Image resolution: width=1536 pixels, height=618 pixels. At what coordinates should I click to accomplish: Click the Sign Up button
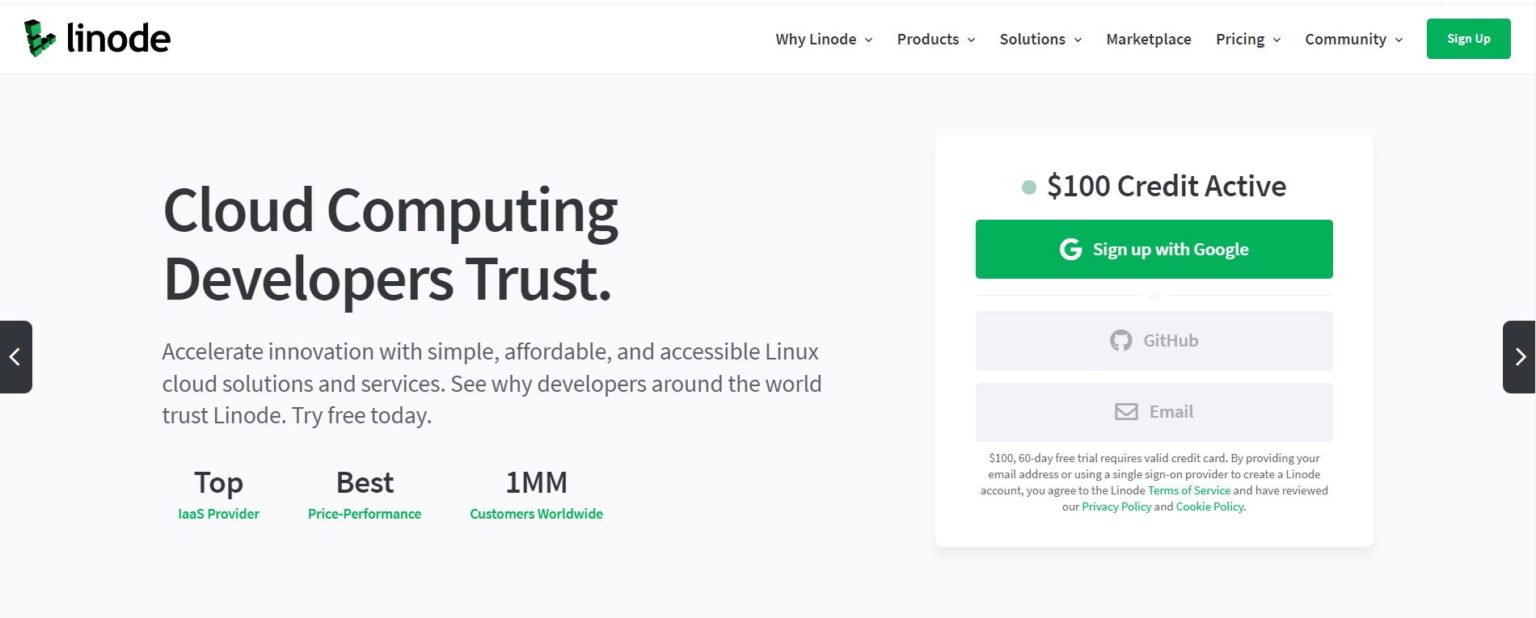(x=1468, y=38)
